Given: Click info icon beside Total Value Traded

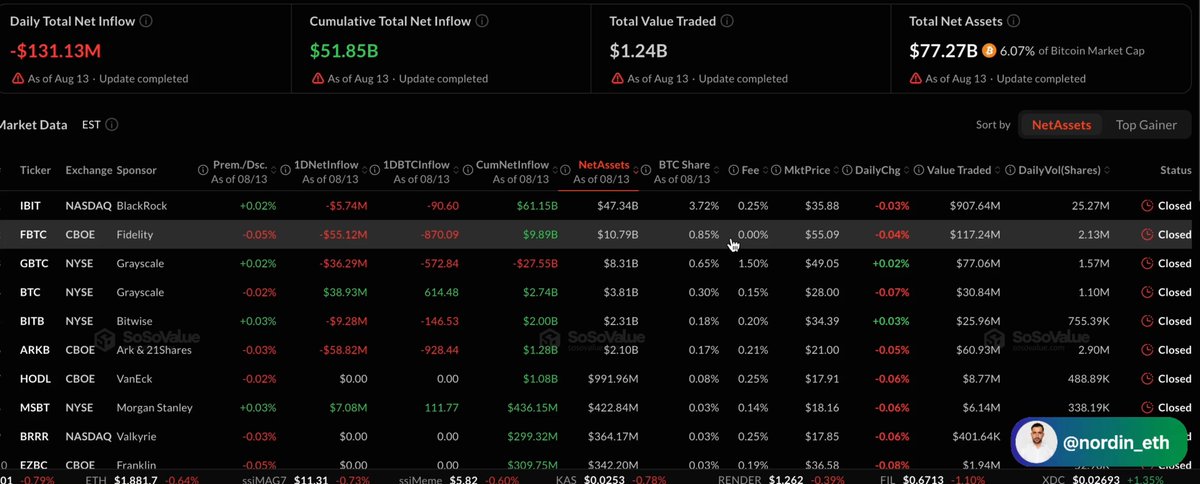Looking at the screenshot, I should (x=727, y=20).
